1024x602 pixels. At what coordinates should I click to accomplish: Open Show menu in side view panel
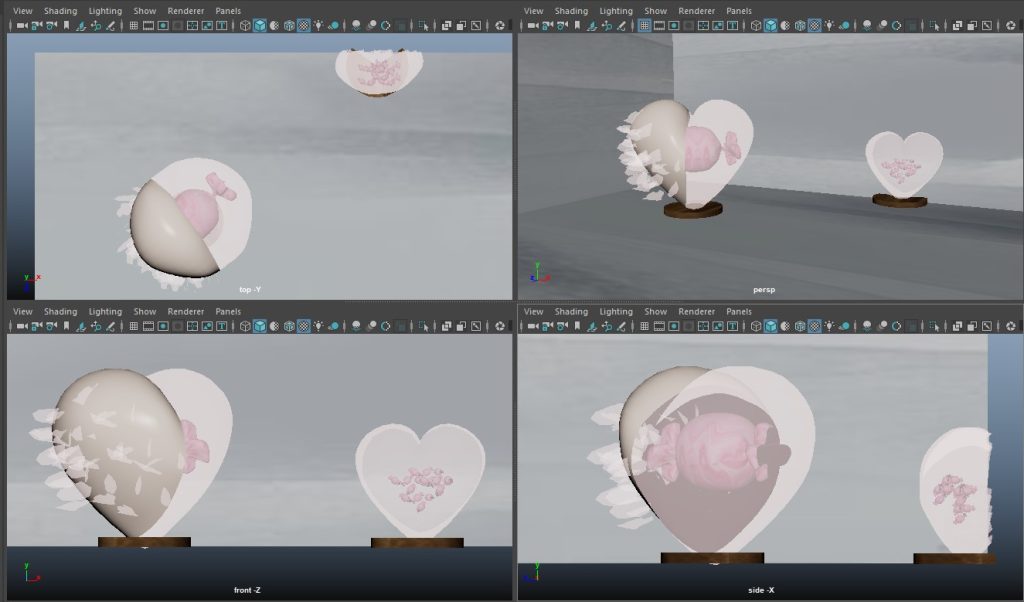[656, 312]
